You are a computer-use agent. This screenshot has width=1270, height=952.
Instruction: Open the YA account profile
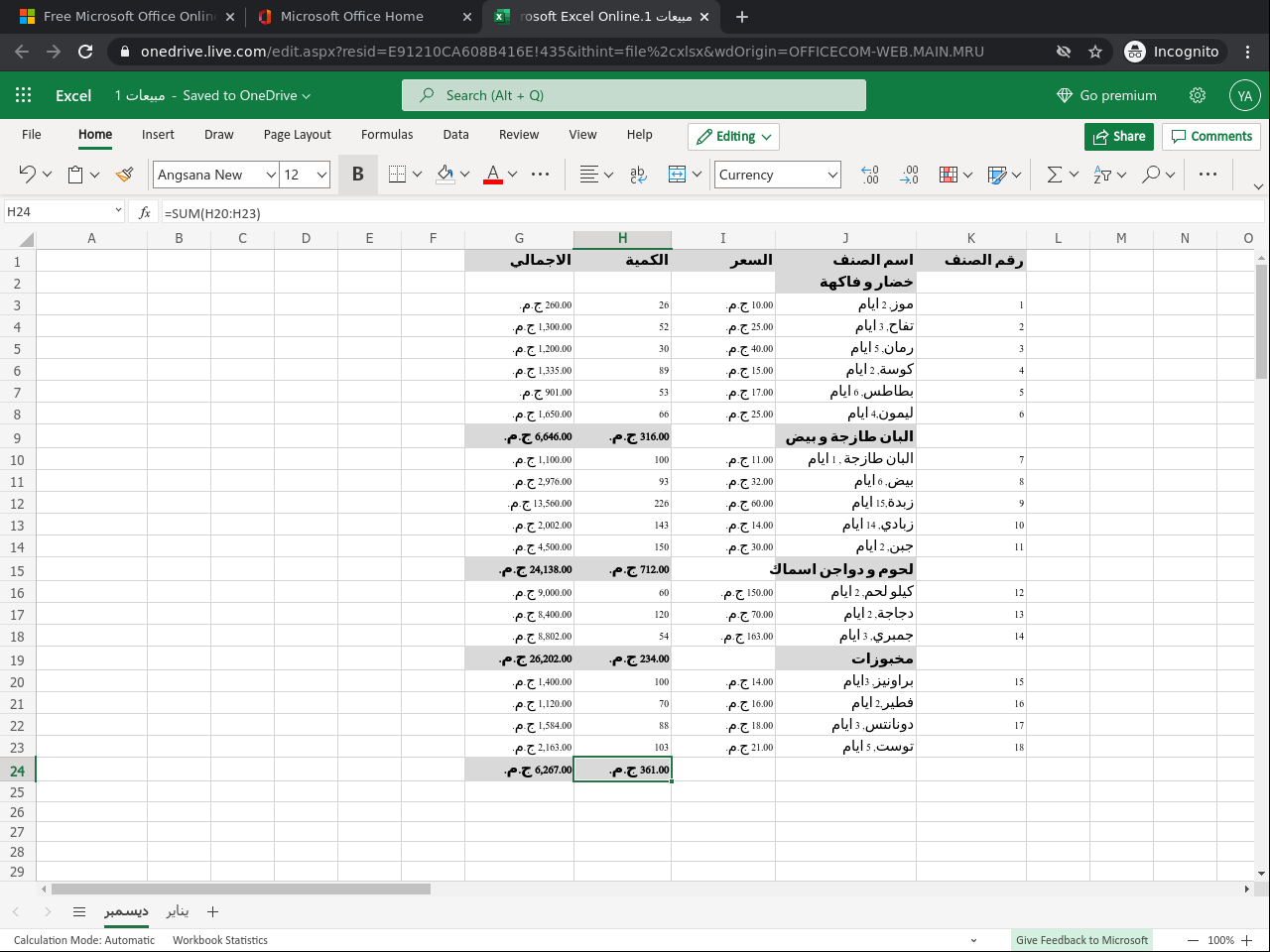point(1245,95)
